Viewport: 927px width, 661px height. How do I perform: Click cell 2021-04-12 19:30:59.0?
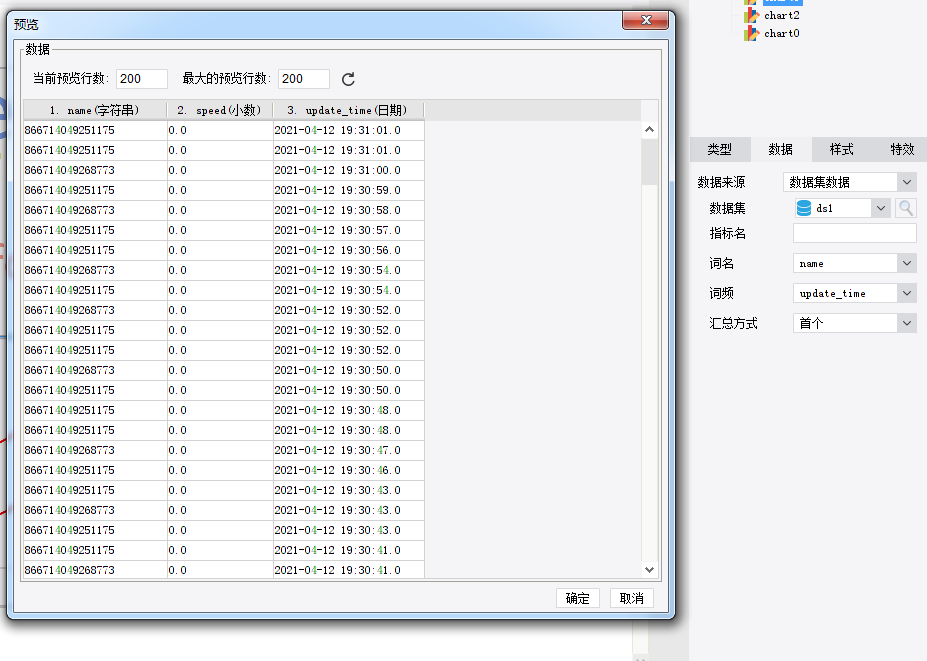[349, 190]
